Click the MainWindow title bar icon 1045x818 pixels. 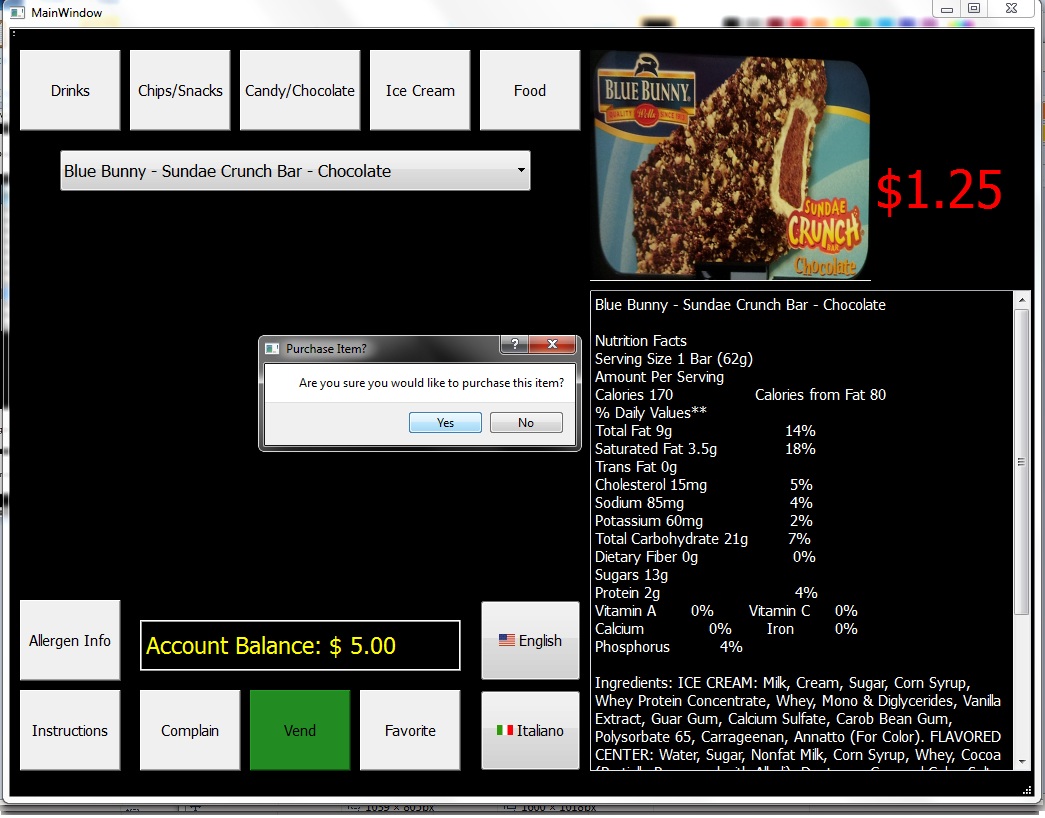(x=17, y=12)
